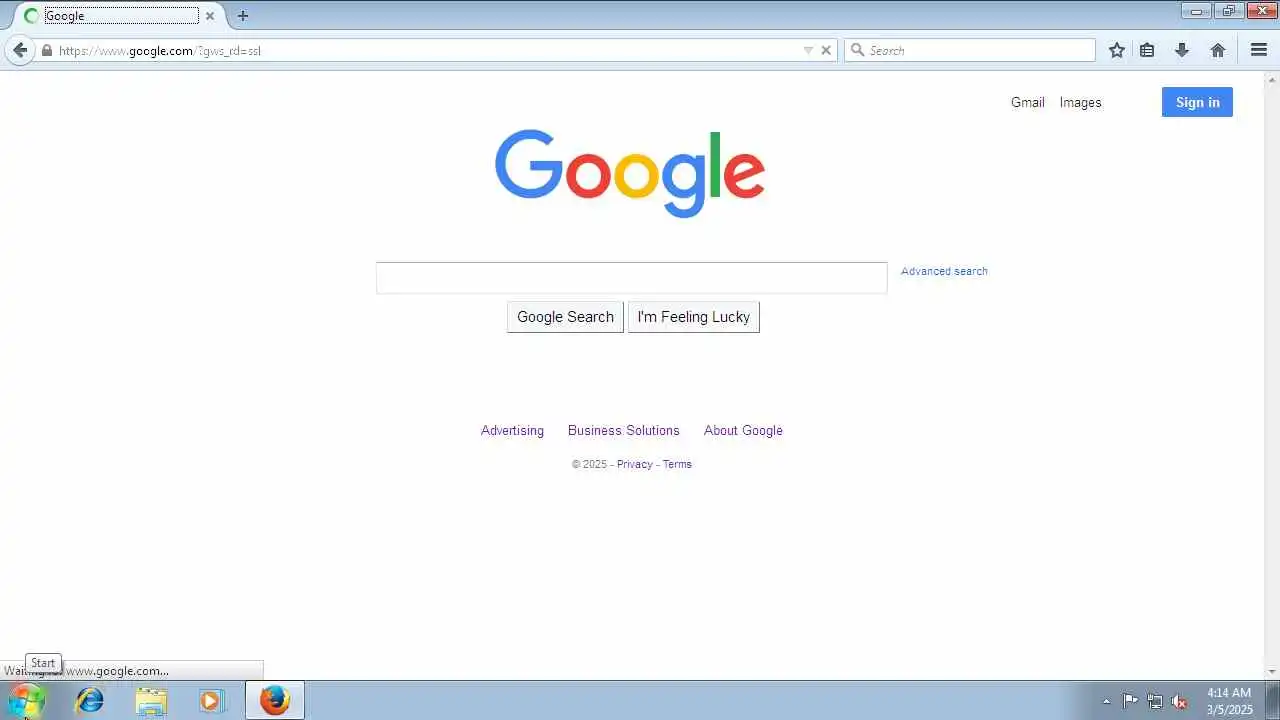Viewport: 1280px width, 720px height.
Task: Stop loading with the X in address bar
Action: tap(826, 50)
